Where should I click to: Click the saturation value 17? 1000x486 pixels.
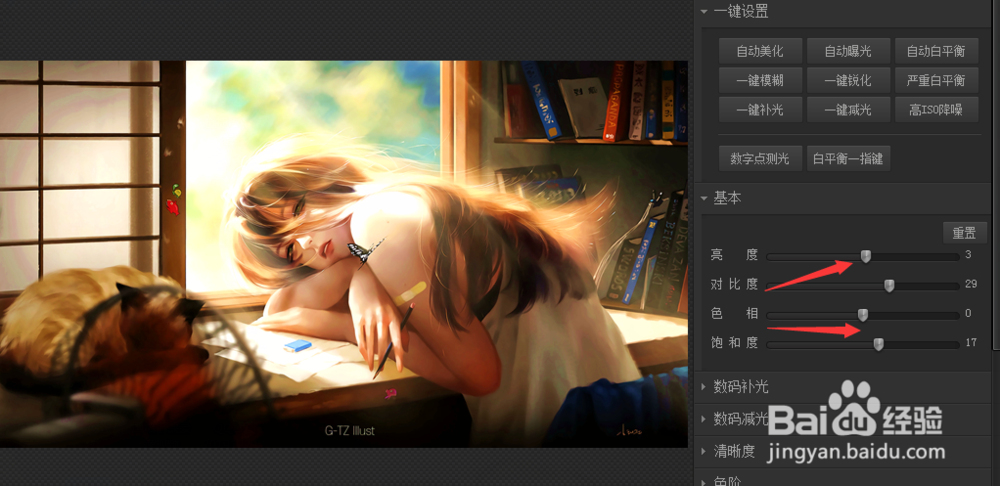[x=971, y=343]
